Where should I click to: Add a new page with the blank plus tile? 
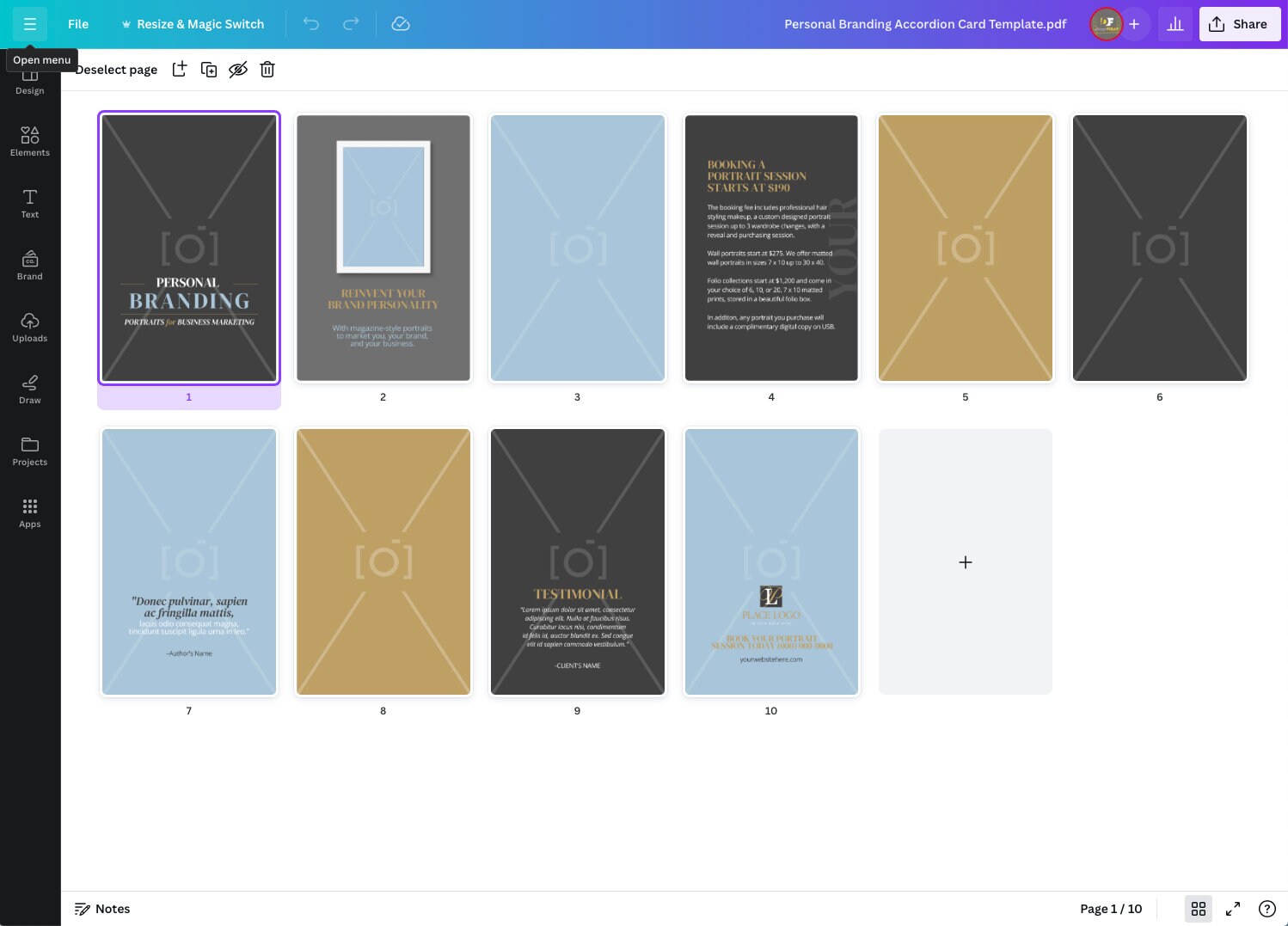[965, 561]
